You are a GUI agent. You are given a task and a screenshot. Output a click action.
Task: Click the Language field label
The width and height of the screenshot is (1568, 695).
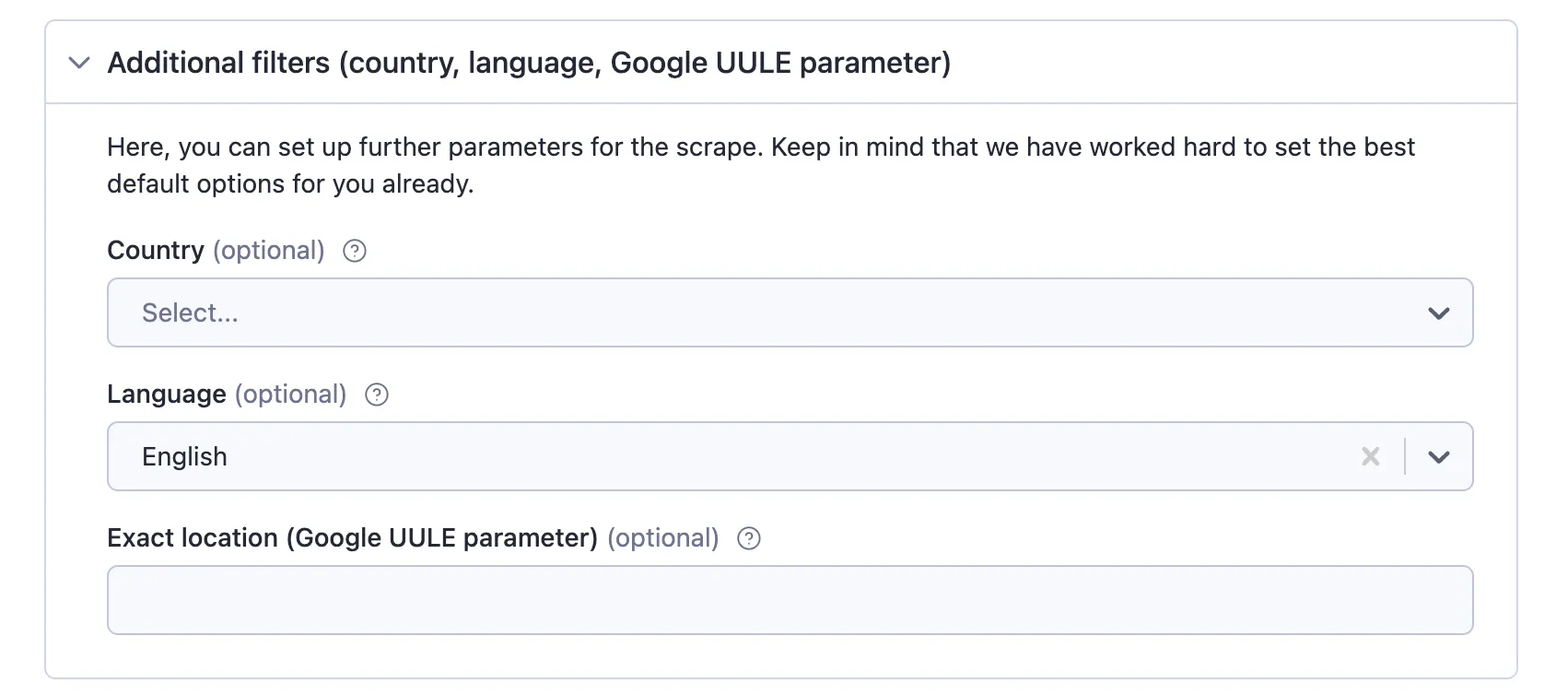(x=167, y=395)
